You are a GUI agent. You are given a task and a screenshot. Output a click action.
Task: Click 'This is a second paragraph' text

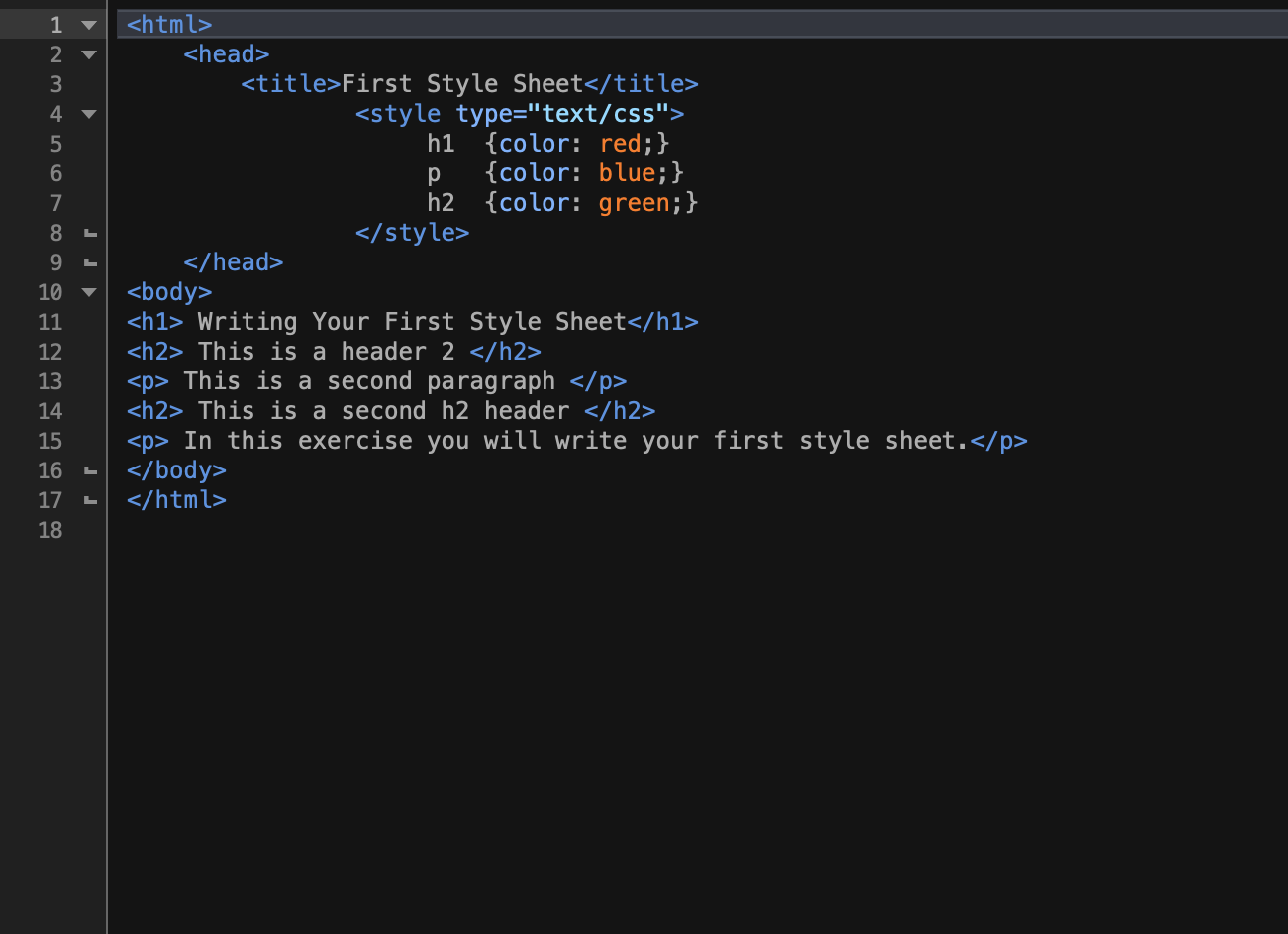369,381
